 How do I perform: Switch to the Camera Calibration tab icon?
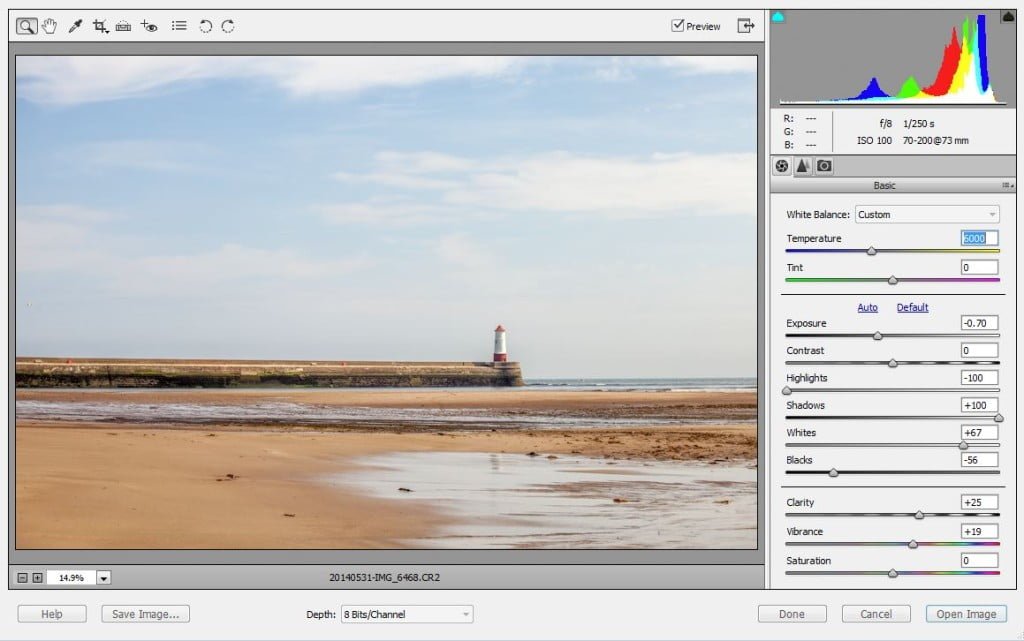(824, 166)
